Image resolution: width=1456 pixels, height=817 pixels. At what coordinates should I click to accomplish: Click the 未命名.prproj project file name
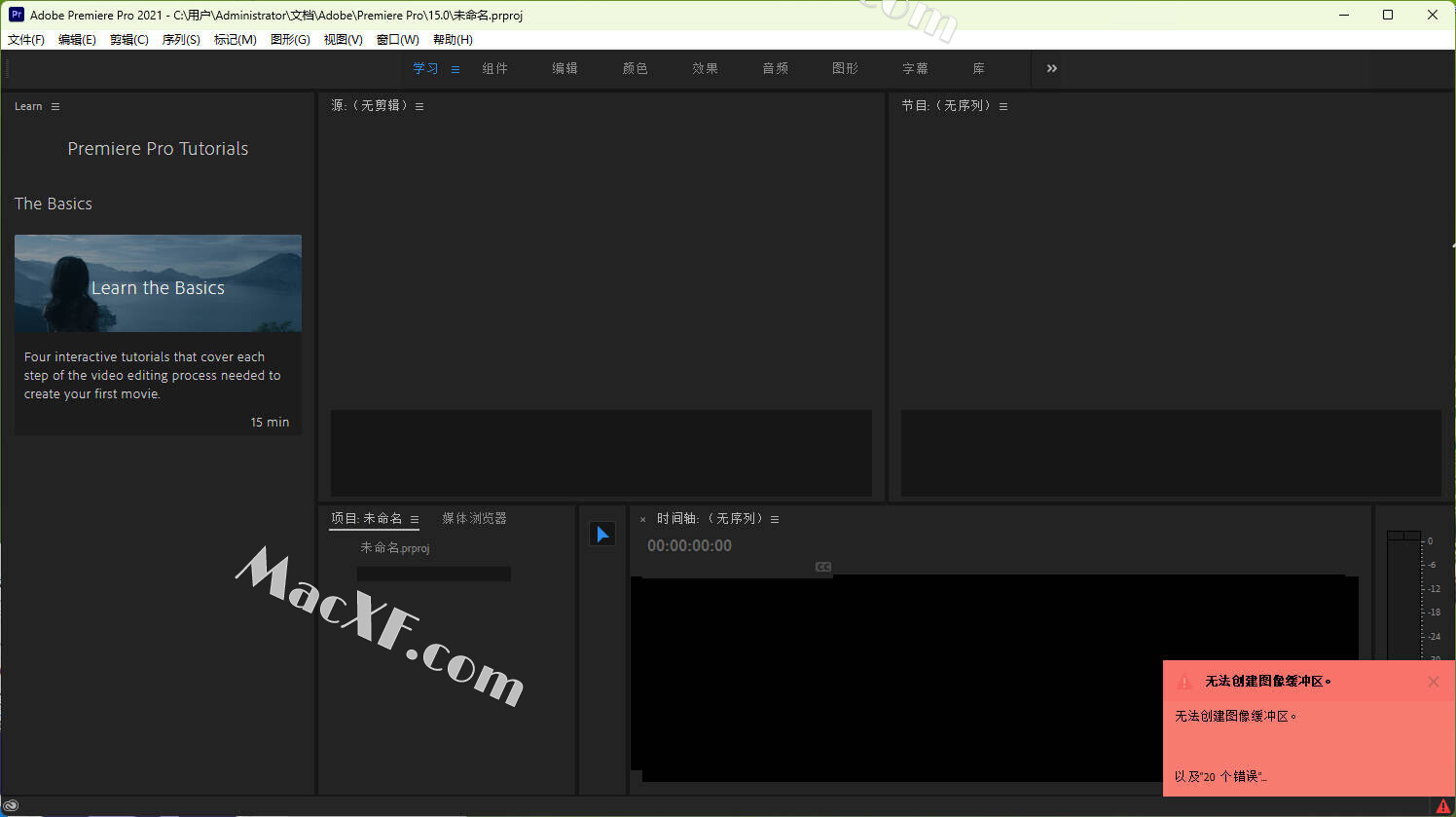coord(395,547)
